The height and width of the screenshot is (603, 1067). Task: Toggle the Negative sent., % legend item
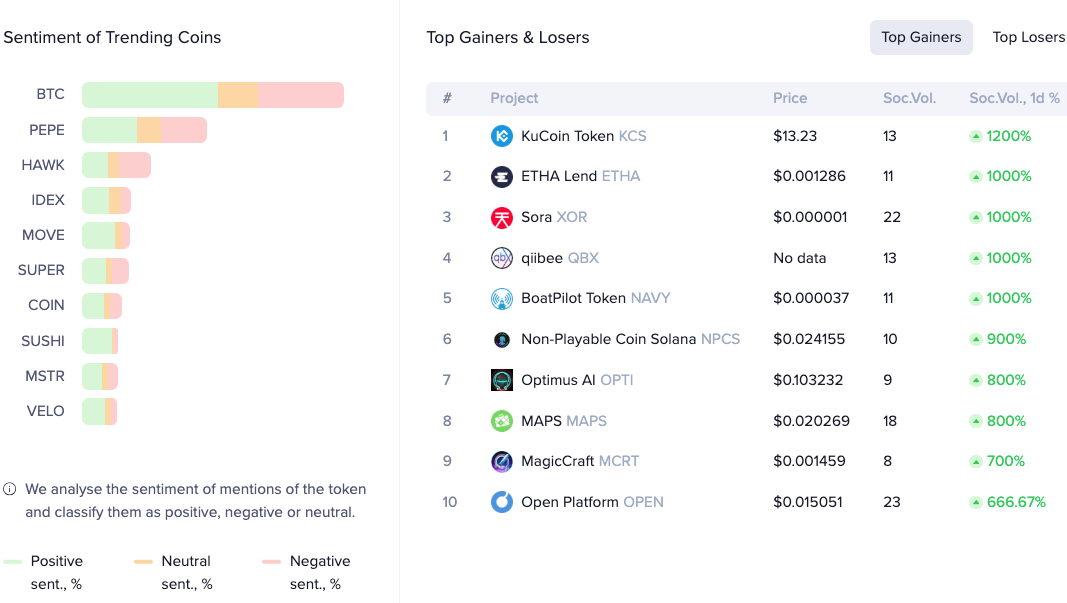point(306,572)
